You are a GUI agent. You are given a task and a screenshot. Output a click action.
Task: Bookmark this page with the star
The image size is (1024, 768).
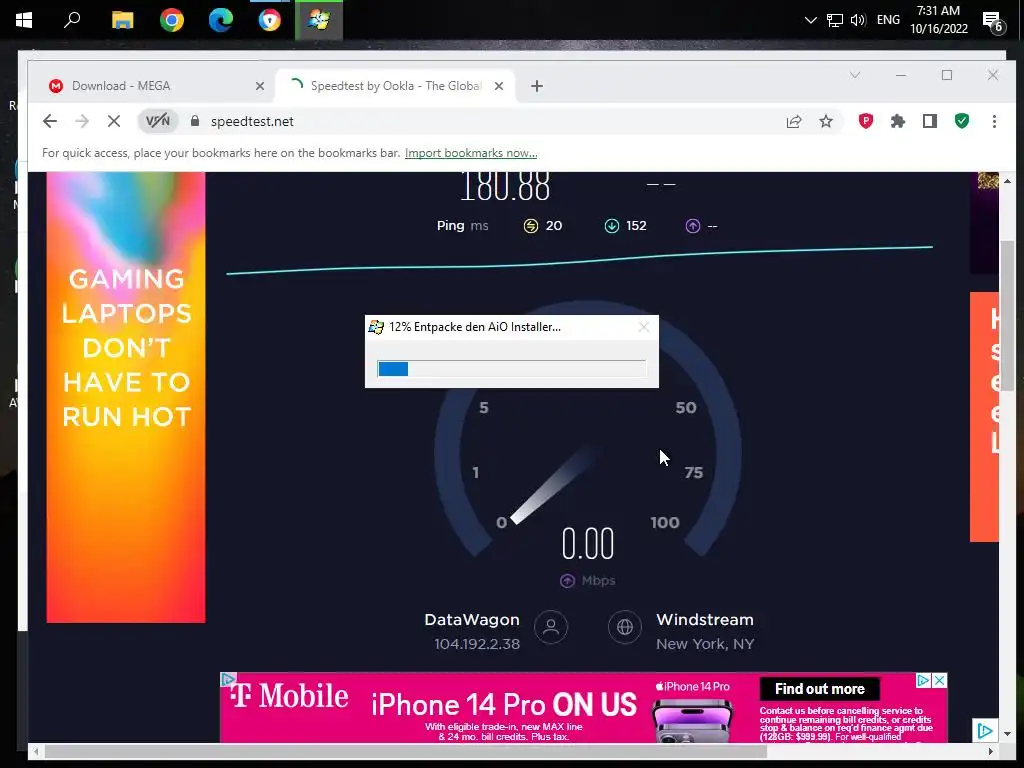pyautogui.click(x=826, y=121)
